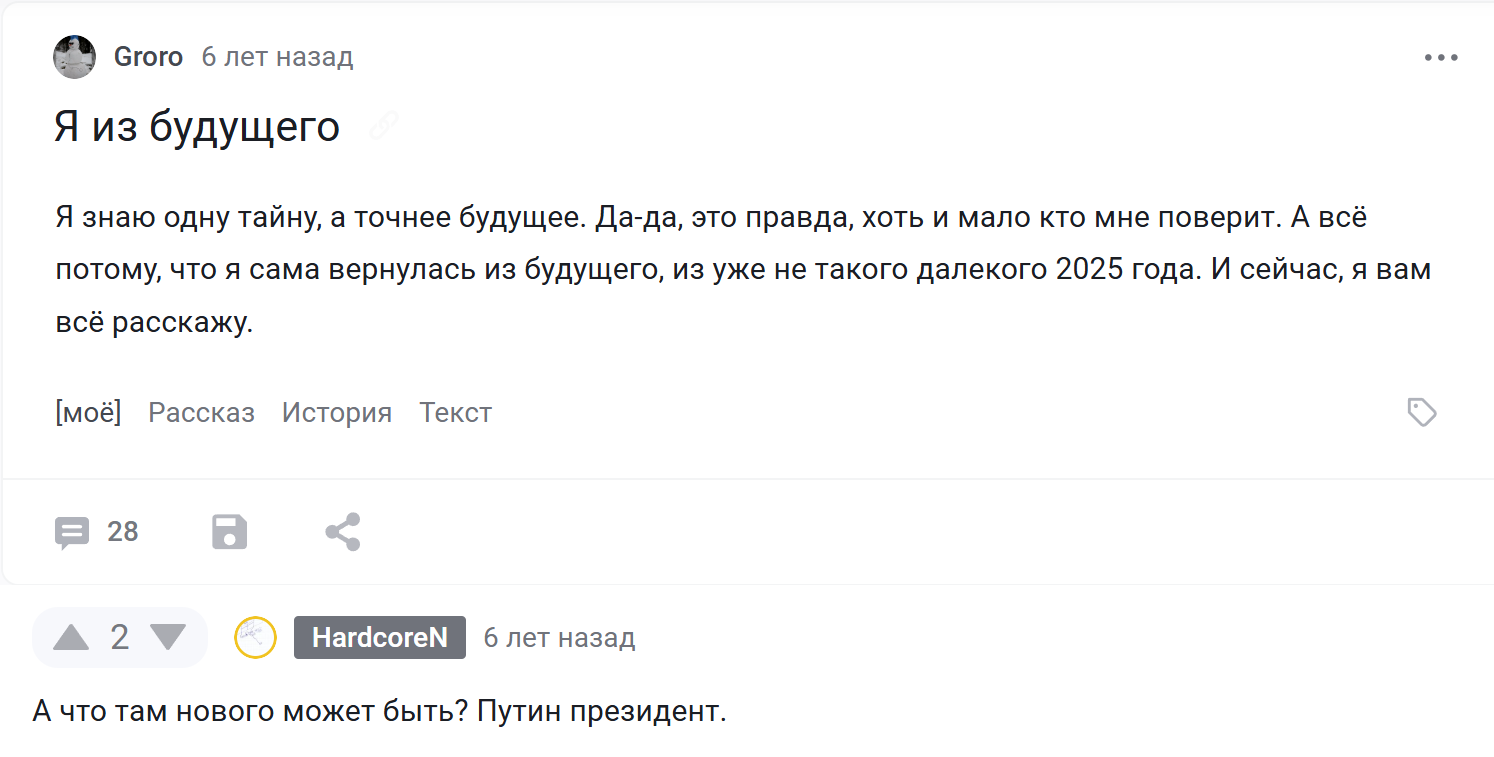Upvote the HardcoreN comment
Image resolution: width=1494 pixels, height=757 pixels.
click(x=71, y=637)
